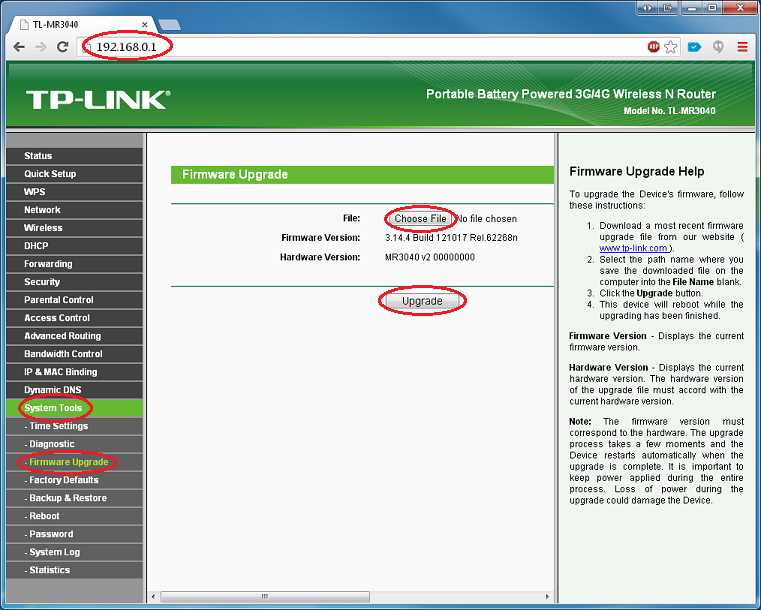Open Quick Setup in sidebar
The image size is (761, 610).
point(75,174)
